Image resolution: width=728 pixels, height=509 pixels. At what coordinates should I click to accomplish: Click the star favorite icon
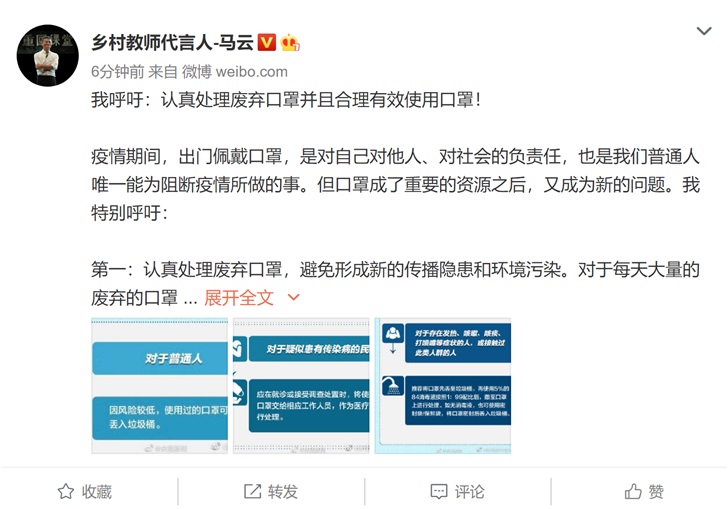coord(65,491)
